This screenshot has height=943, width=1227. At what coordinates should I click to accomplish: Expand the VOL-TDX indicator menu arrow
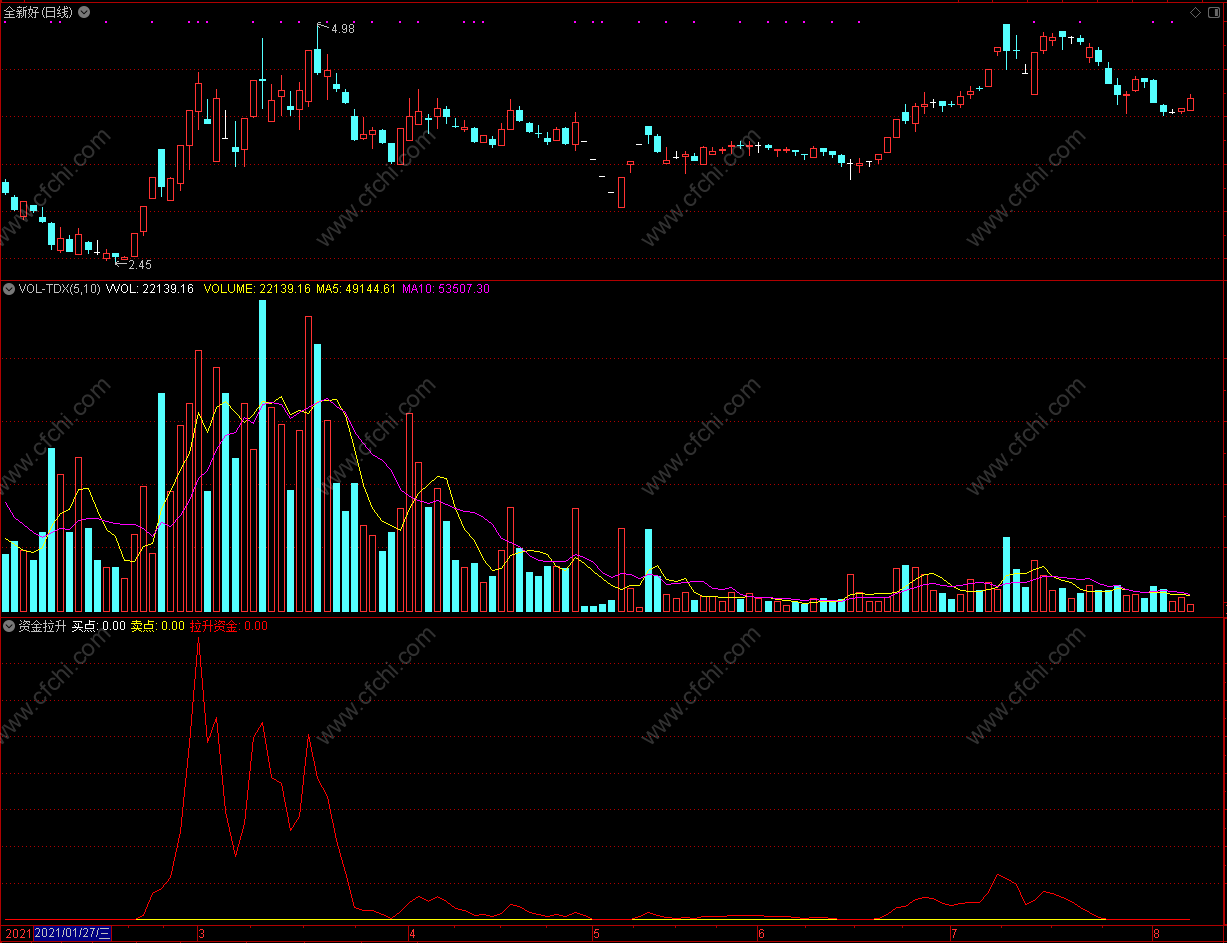tap(9, 289)
